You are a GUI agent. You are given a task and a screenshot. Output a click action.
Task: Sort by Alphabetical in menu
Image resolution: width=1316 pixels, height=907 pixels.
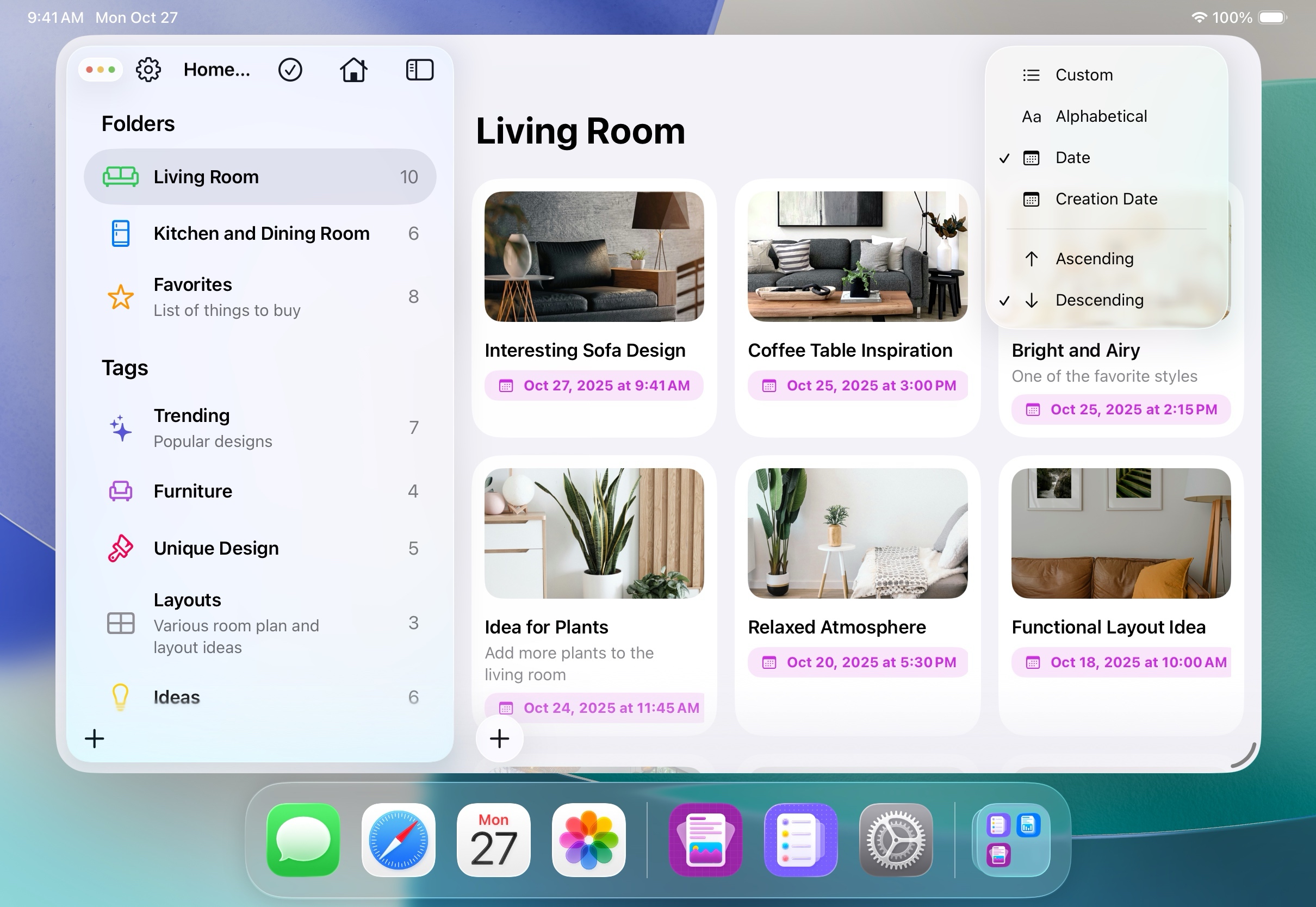pyautogui.click(x=1101, y=116)
